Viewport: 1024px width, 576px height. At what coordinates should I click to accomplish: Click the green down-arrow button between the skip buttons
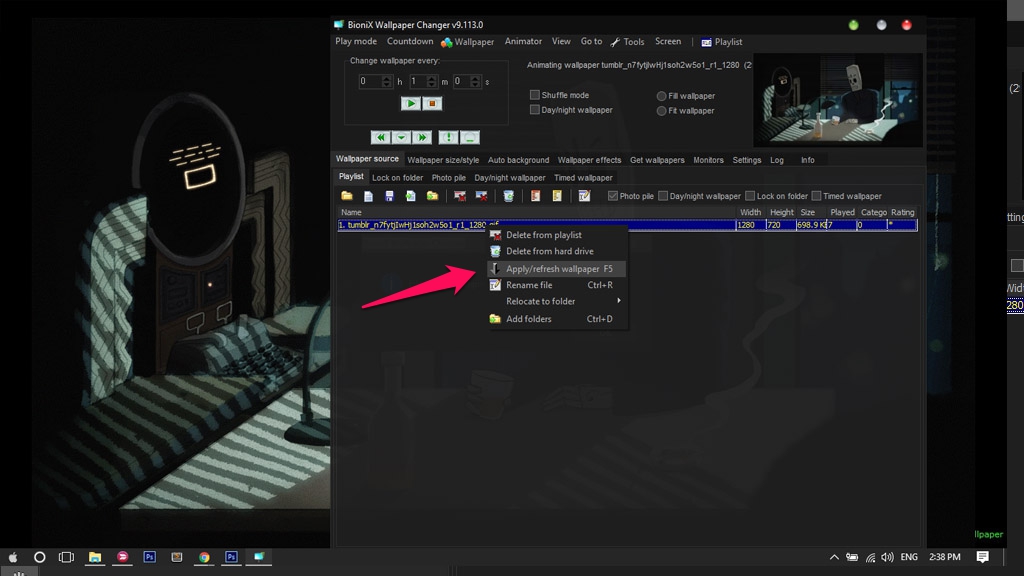tap(401, 137)
